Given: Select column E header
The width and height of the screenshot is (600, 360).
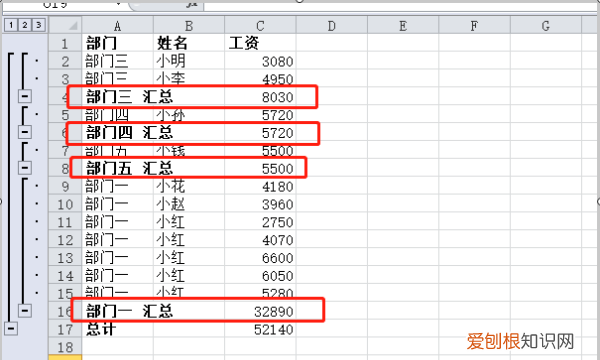Looking at the screenshot, I should [403, 25].
